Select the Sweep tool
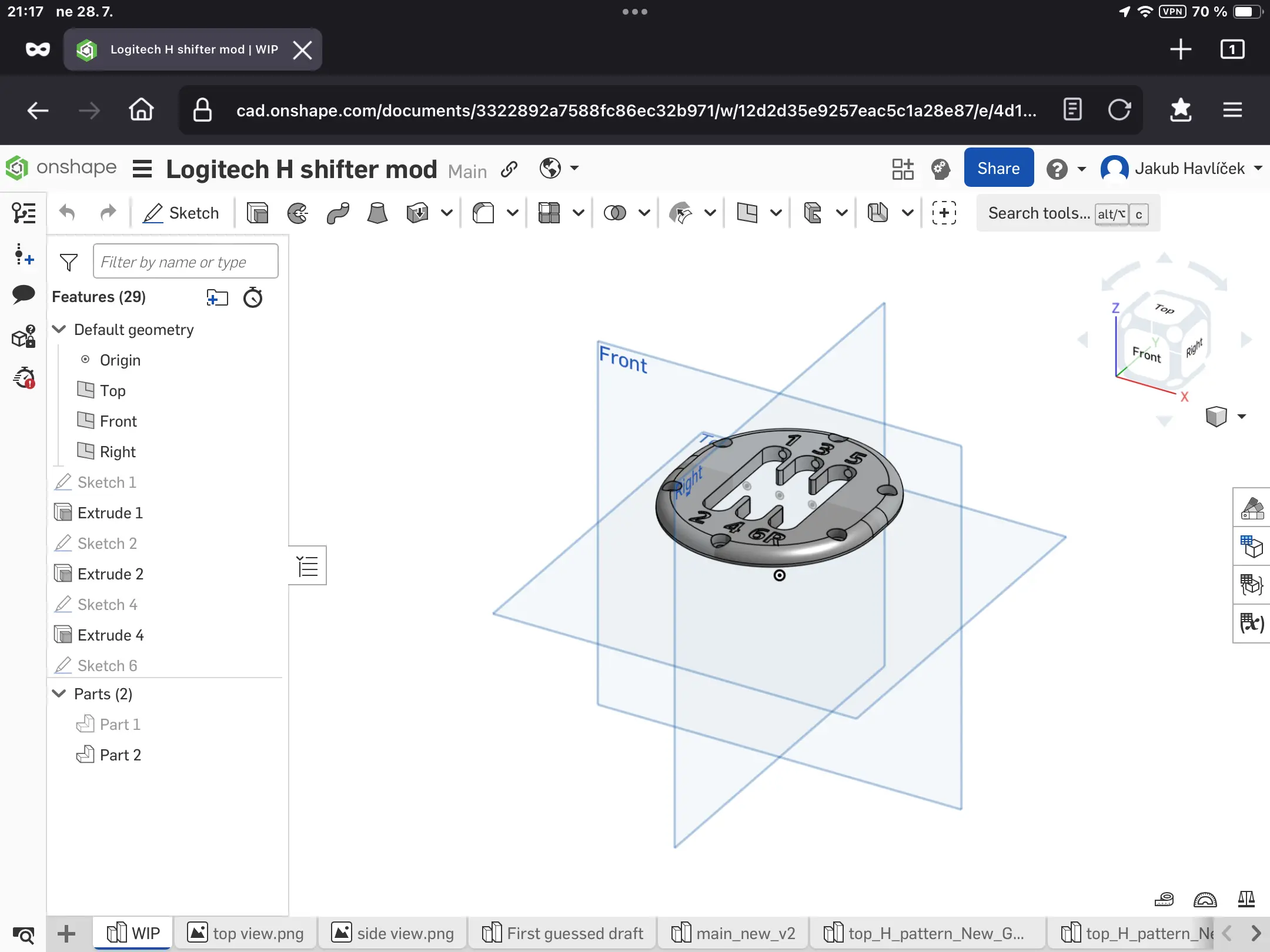Viewport: 1270px width, 952px height. click(x=338, y=213)
